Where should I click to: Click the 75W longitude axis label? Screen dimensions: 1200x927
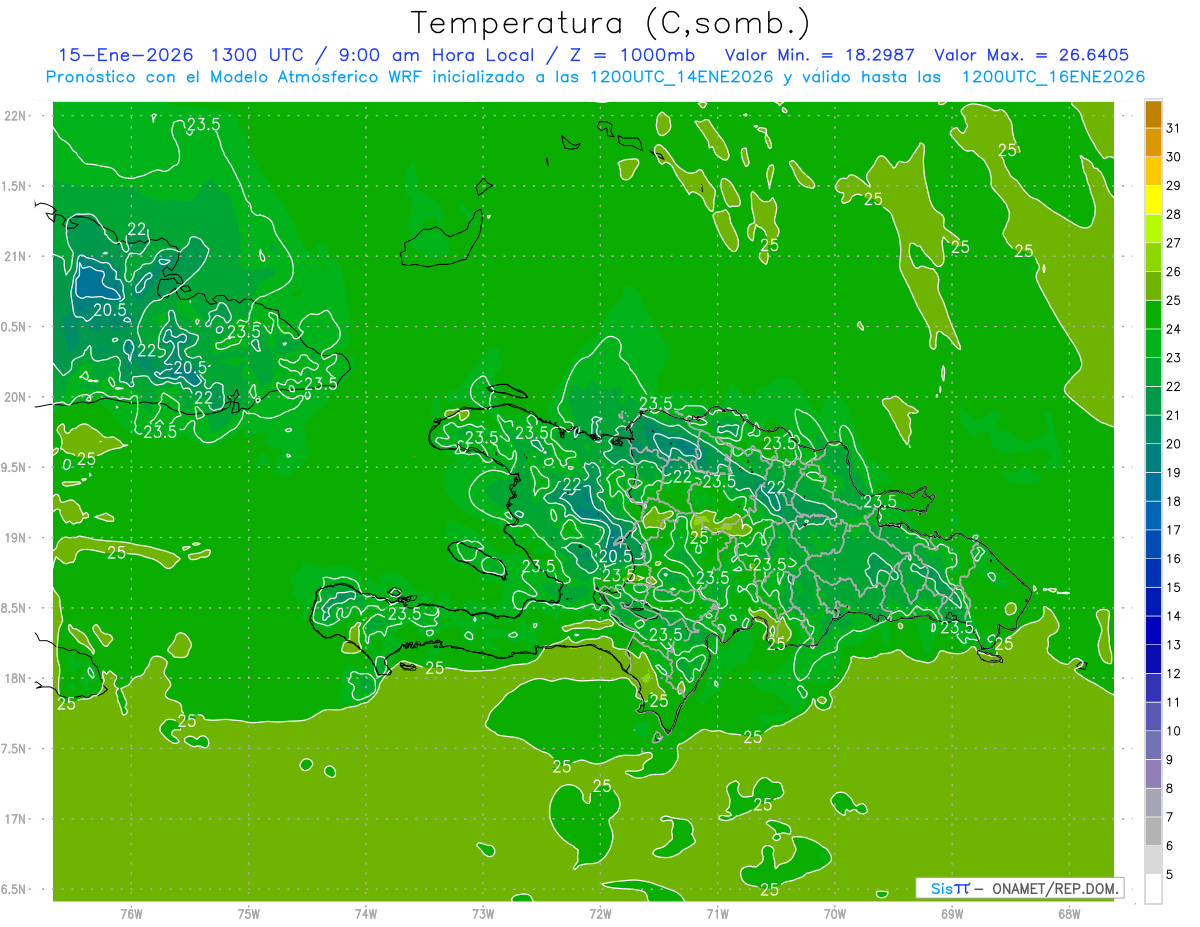click(249, 914)
